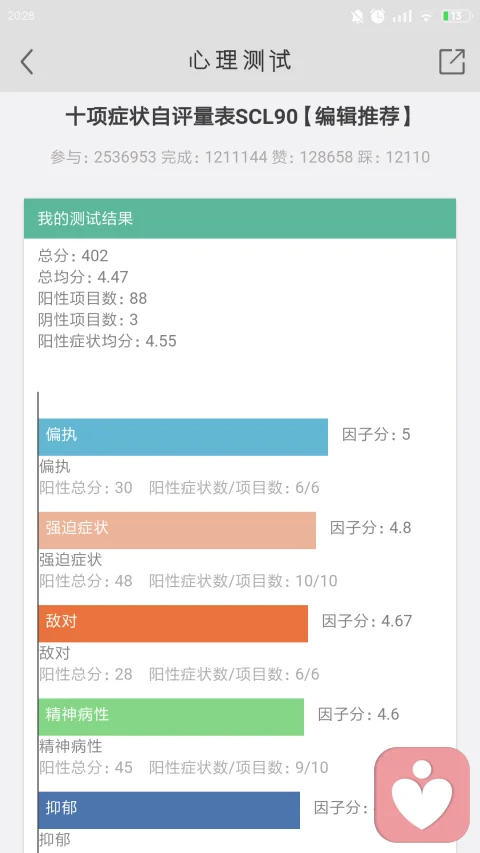Go back using the left arrow
480x853 pixels.
tap(27, 61)
